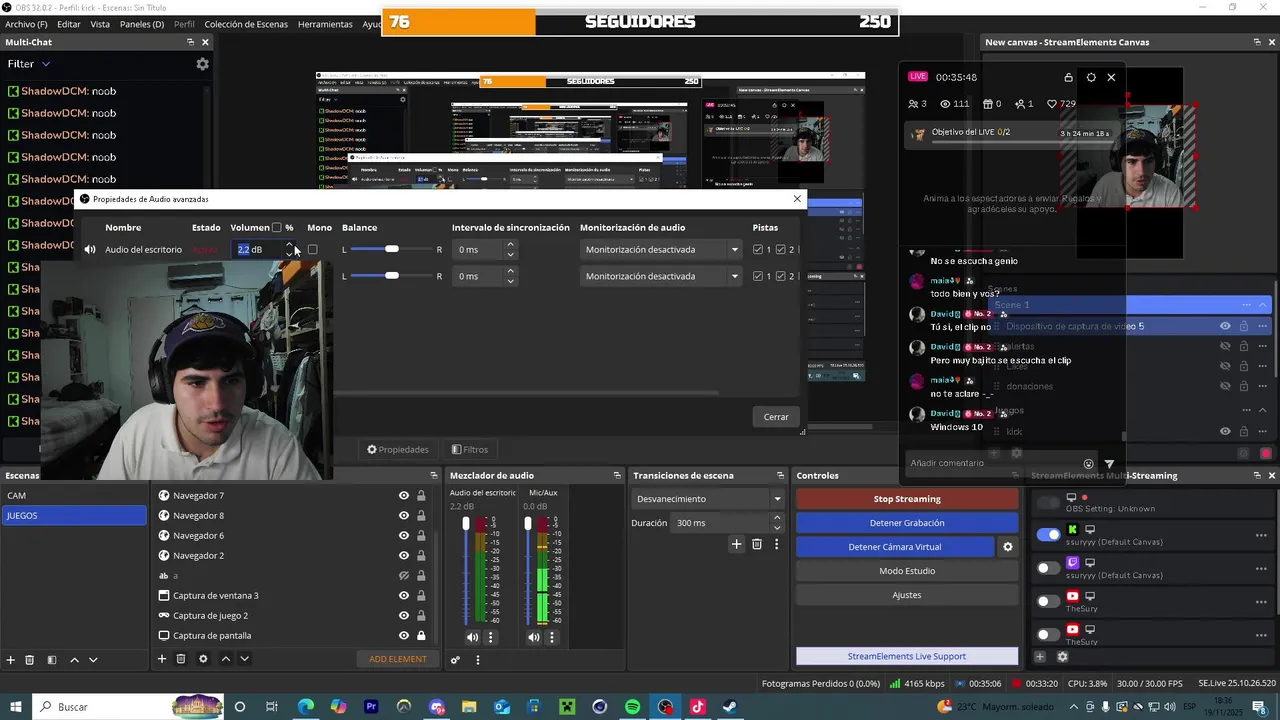
Task: Open Multi-Streaming settings gear
Action: pos(1062,657)
